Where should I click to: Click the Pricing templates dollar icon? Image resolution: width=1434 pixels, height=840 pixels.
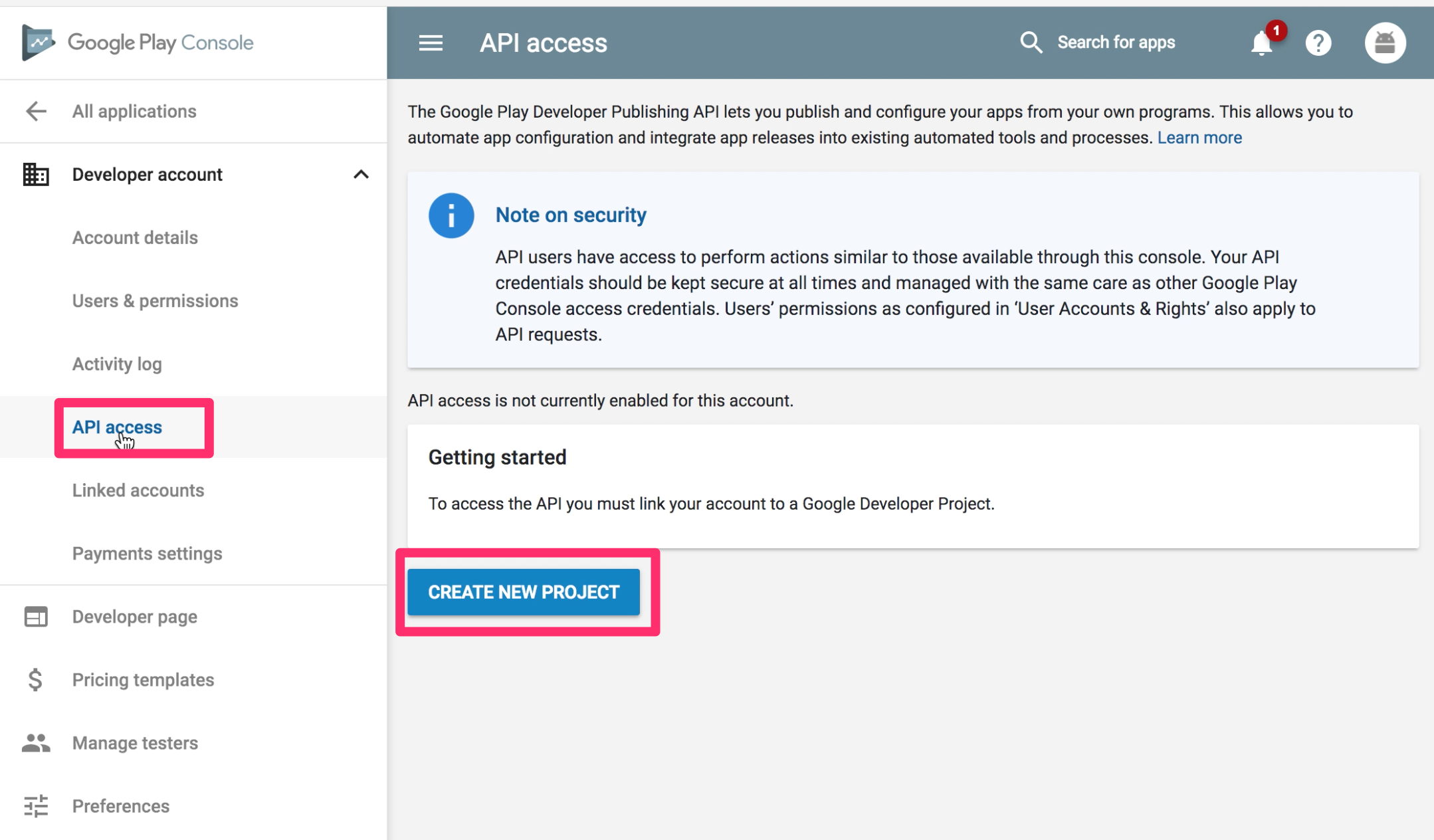point(36,680)
